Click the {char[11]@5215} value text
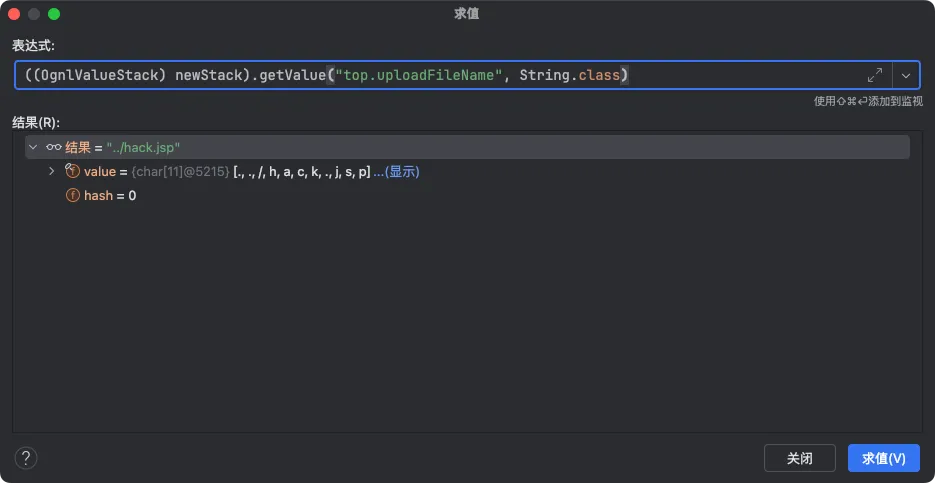The height and width of the screenshot is (483, 935). [181, 172]
